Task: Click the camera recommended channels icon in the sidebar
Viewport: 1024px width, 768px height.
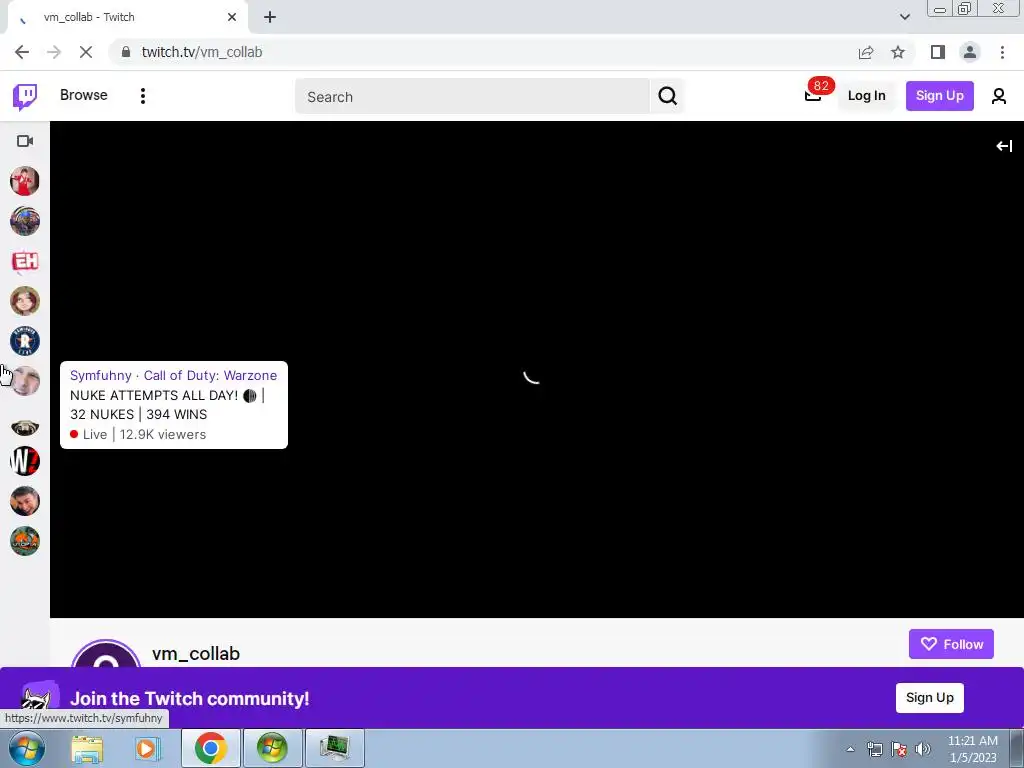Action: (25, 141)
